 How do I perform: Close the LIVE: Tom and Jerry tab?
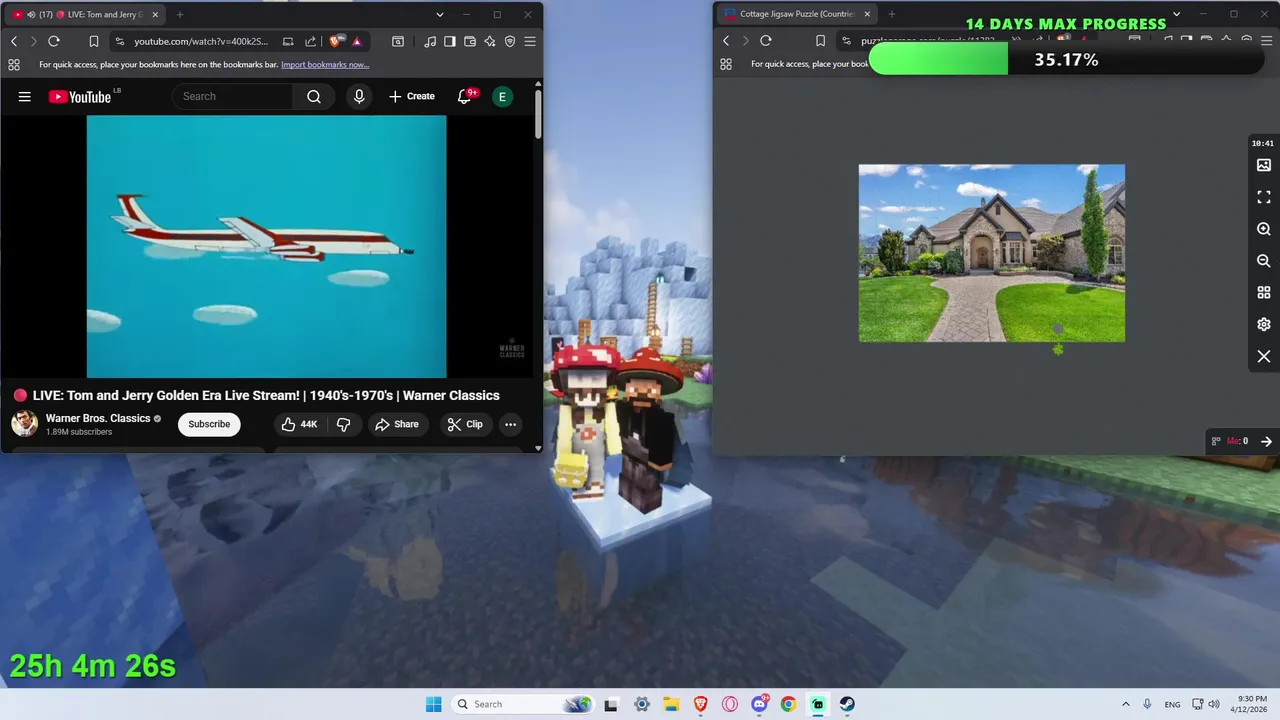coord(155,15)
